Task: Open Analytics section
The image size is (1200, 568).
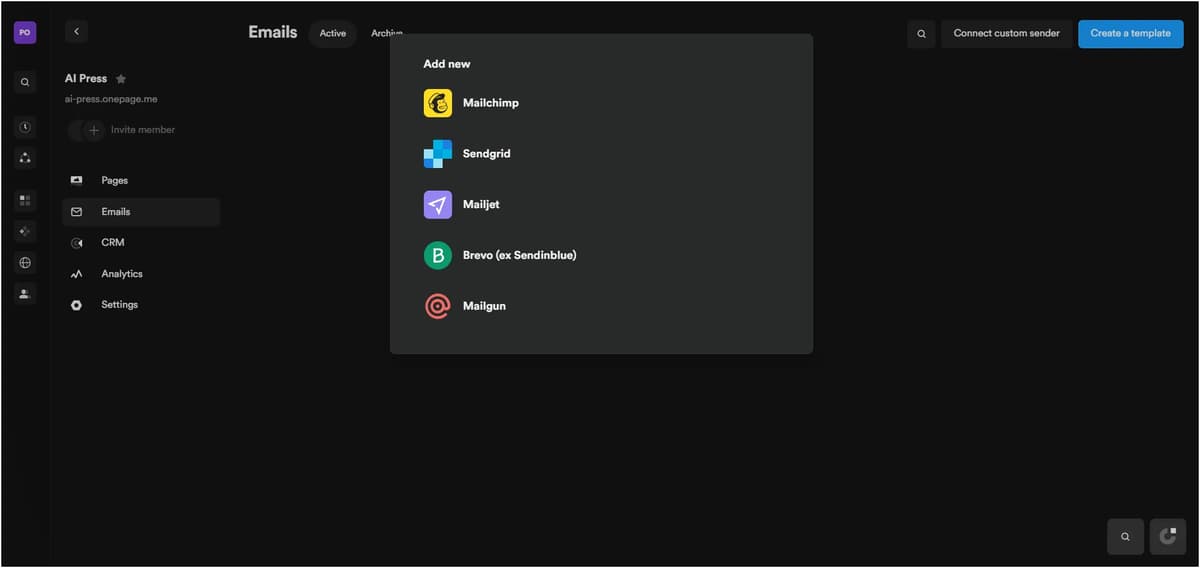Action: pyautogui.click(x=122, y=274)
